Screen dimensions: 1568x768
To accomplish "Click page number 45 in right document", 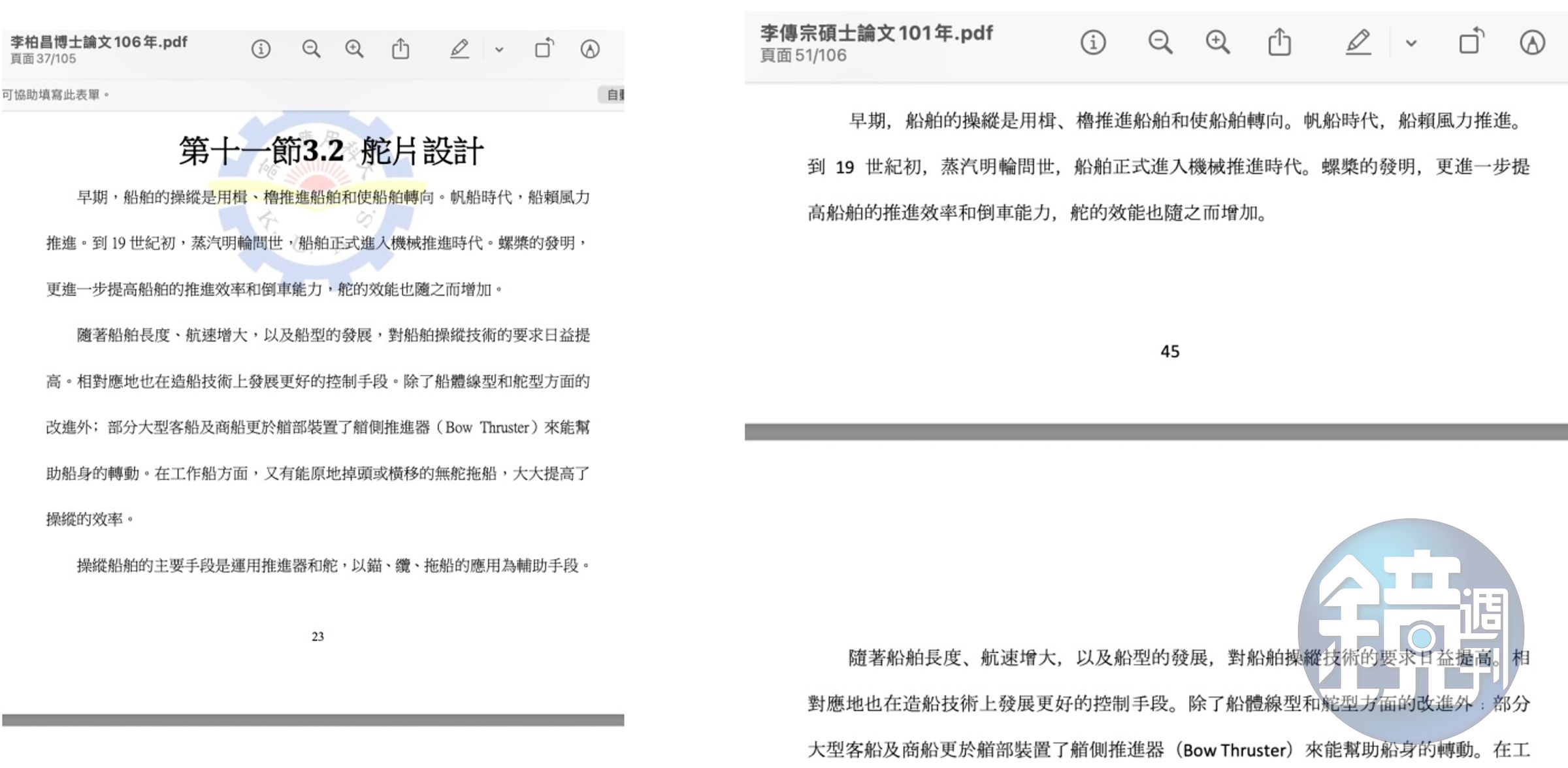I will coord(1169,351).
